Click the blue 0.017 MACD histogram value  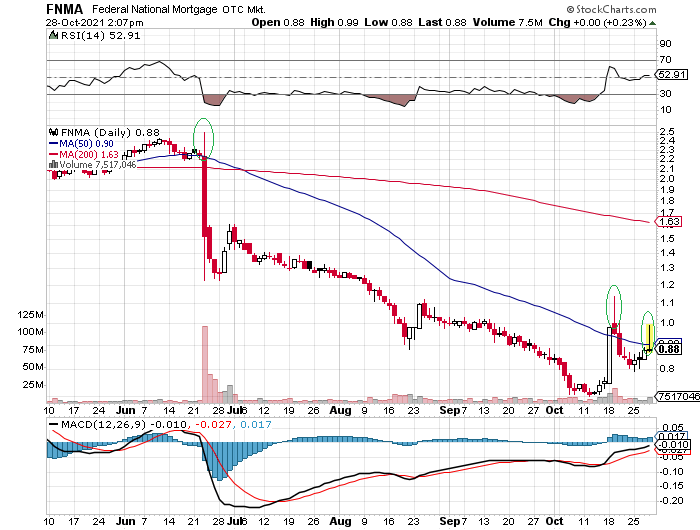click(255, 424)
